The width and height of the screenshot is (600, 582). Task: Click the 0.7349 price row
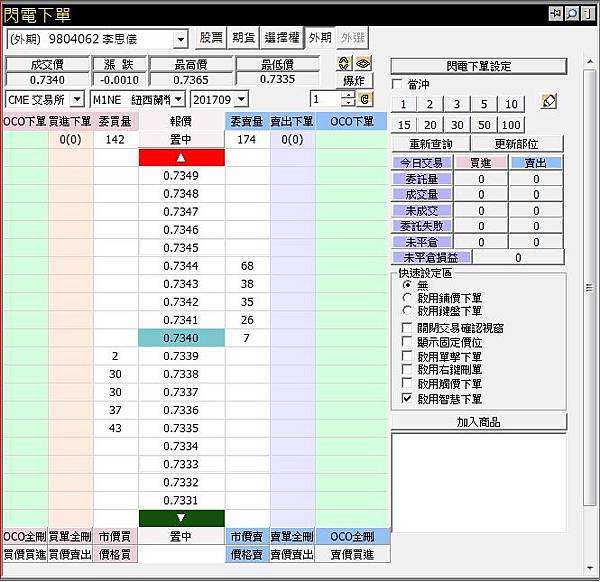click(181, 176)
